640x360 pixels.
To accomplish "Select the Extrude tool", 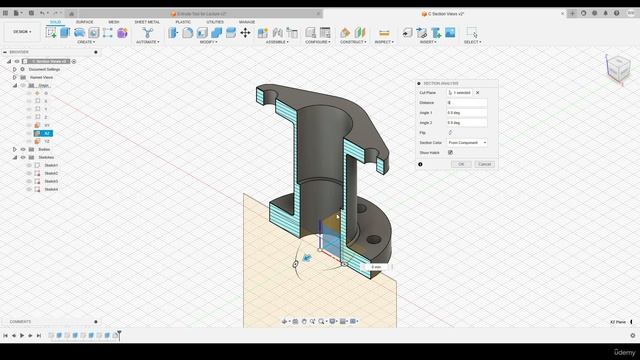I will coord(65,33).
